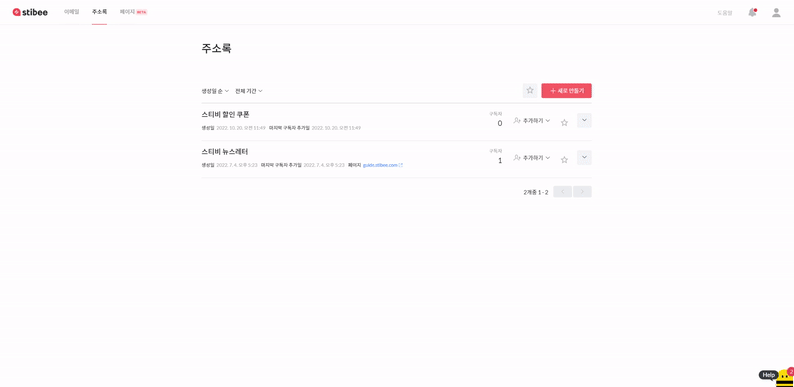This screenshot has width=794, height=387.
Task: Open the Help chat bee widget
Action: tap(776, 376)
